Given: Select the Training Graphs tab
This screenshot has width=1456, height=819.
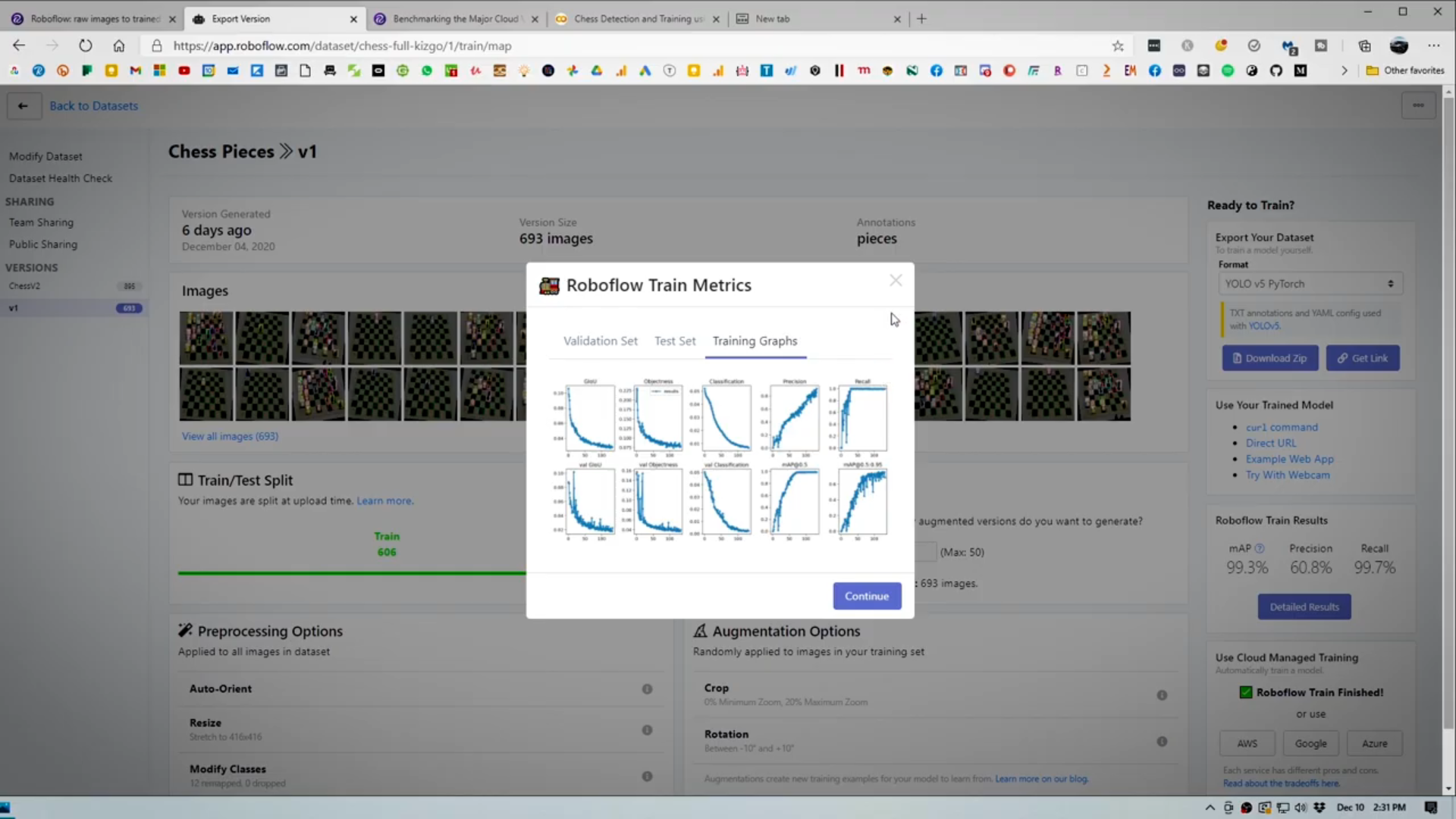Looking at the screenshot, I should (755, 341).
